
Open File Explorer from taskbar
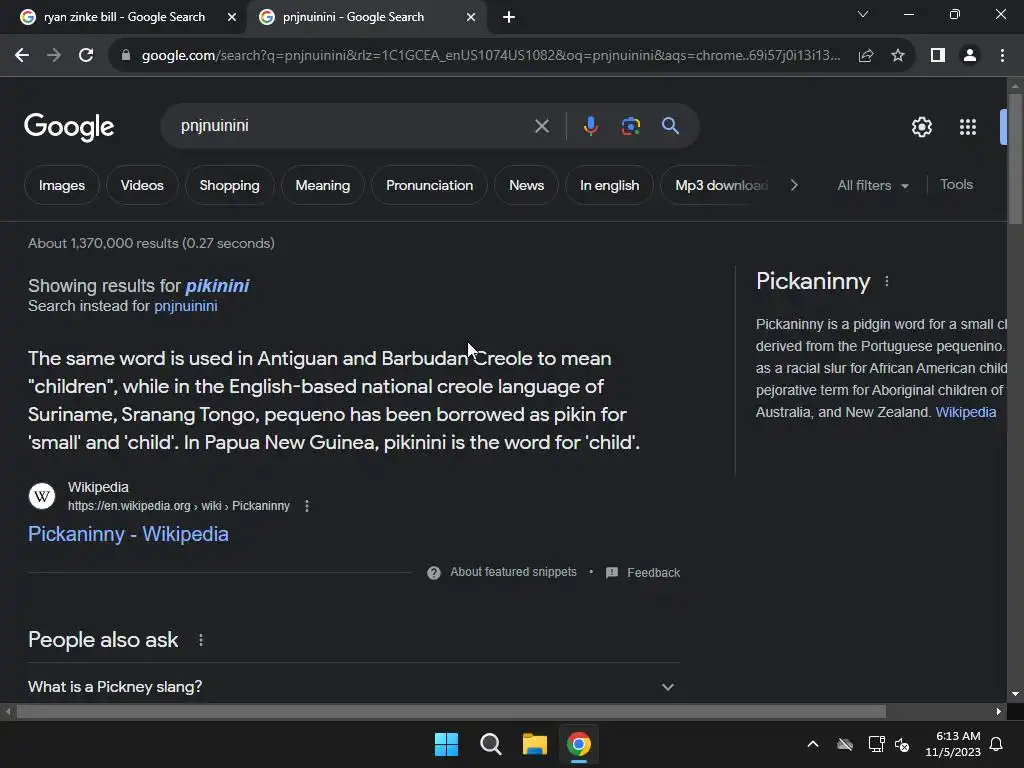[534, 744]
